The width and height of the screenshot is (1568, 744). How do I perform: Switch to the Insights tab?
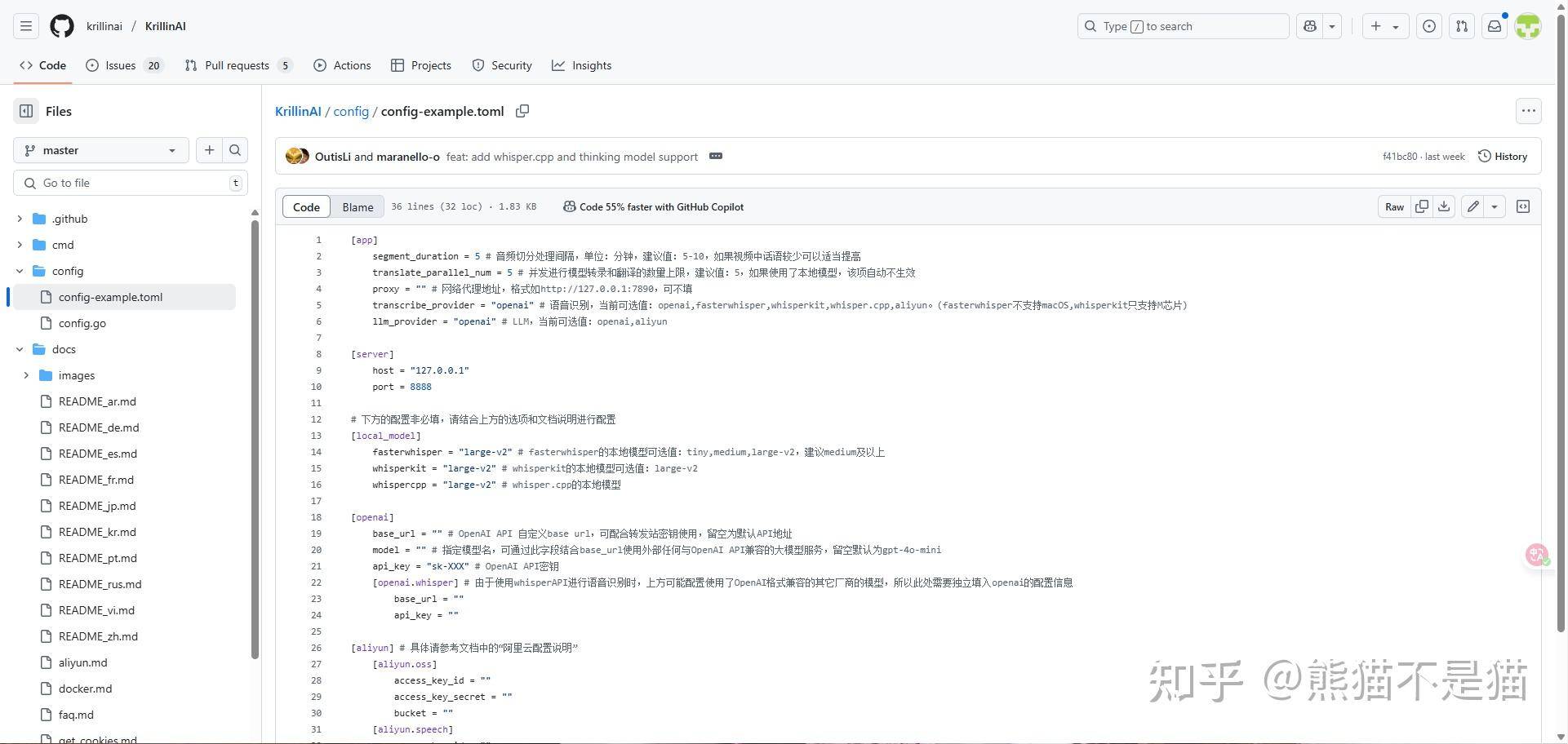(x=581, y=65)
